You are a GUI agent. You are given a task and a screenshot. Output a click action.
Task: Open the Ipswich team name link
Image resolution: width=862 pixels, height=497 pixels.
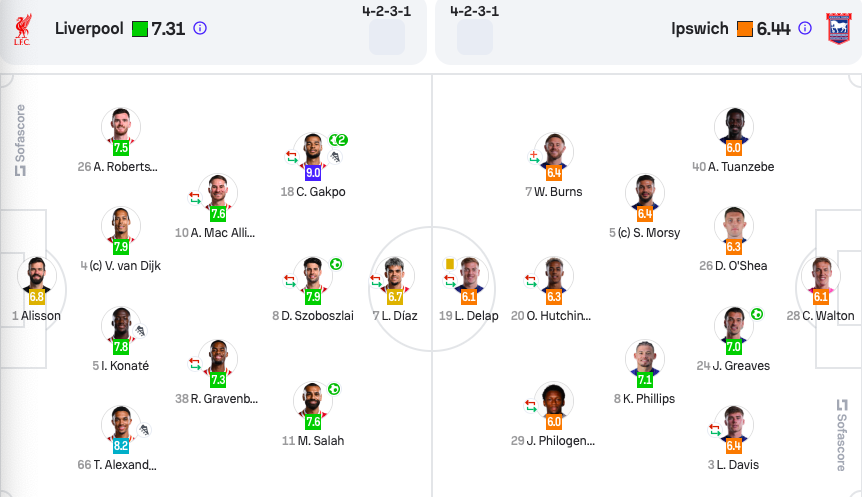click(x=700, y=29)
